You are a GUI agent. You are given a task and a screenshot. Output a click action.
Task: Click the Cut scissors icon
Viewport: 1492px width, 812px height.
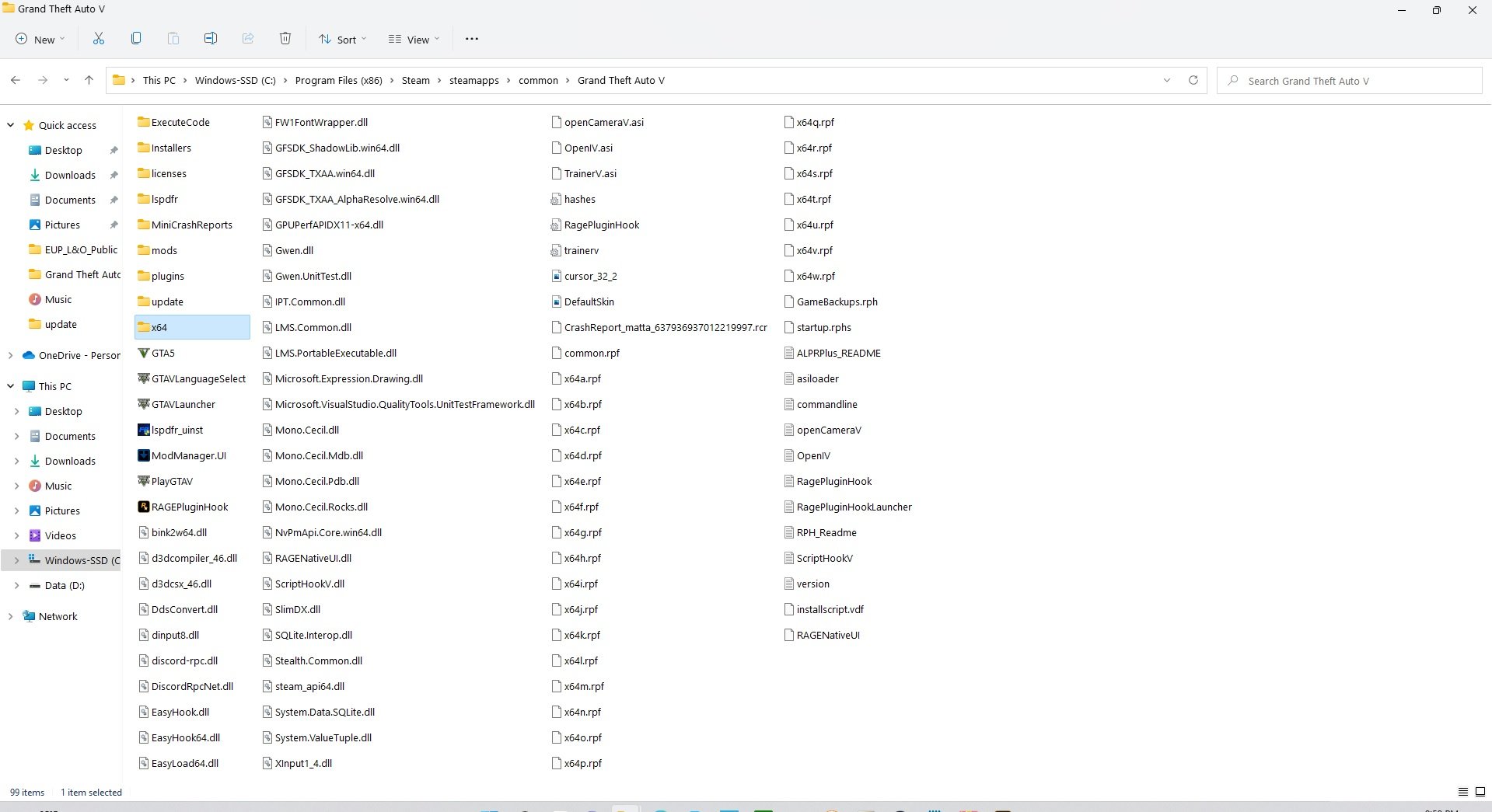(99, 39)
